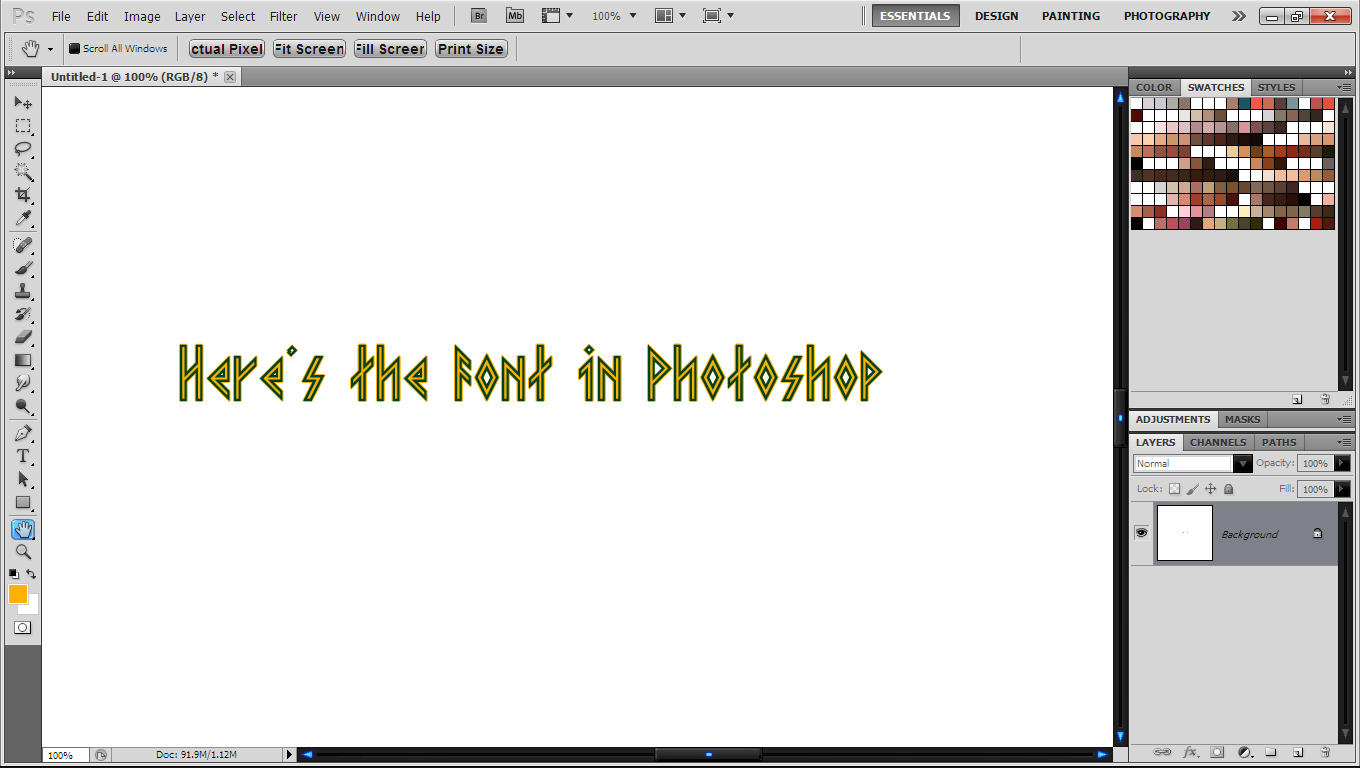Screen dimensions: 1360x768
Task: Hide the Background layer with eye icon
Action: point(1141,533)
